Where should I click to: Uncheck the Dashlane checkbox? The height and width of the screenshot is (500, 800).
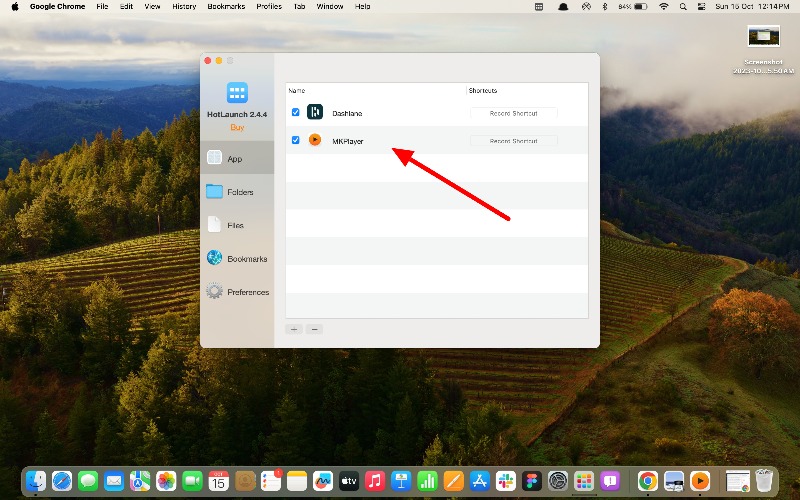click(x=295, y=112)
